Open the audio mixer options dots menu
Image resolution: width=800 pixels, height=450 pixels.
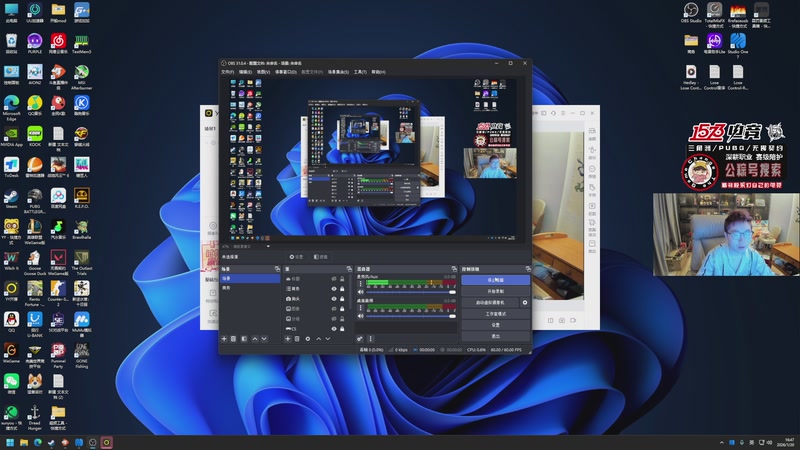(x=370, y=339)
